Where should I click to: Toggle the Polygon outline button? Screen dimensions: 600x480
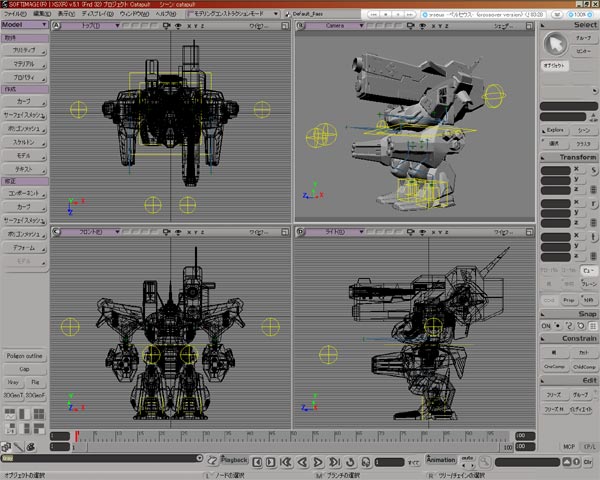[24, 356]
